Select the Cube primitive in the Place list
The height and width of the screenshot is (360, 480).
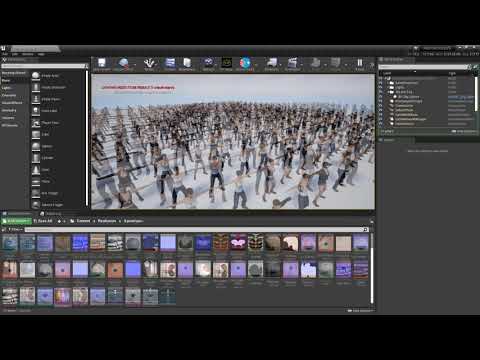coord(58,134)
